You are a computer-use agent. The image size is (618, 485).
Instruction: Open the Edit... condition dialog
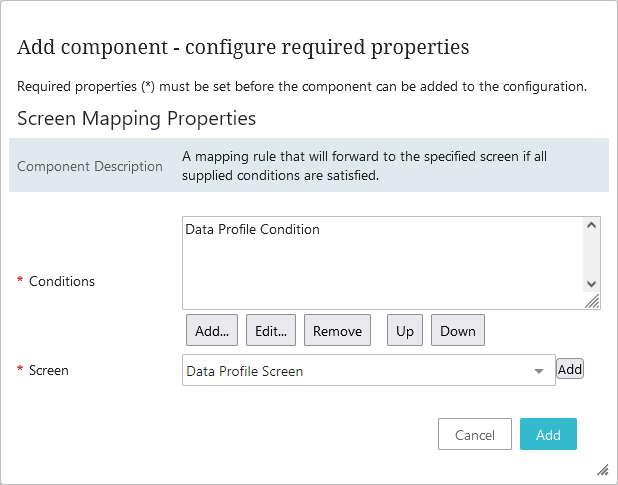point(271,330)
